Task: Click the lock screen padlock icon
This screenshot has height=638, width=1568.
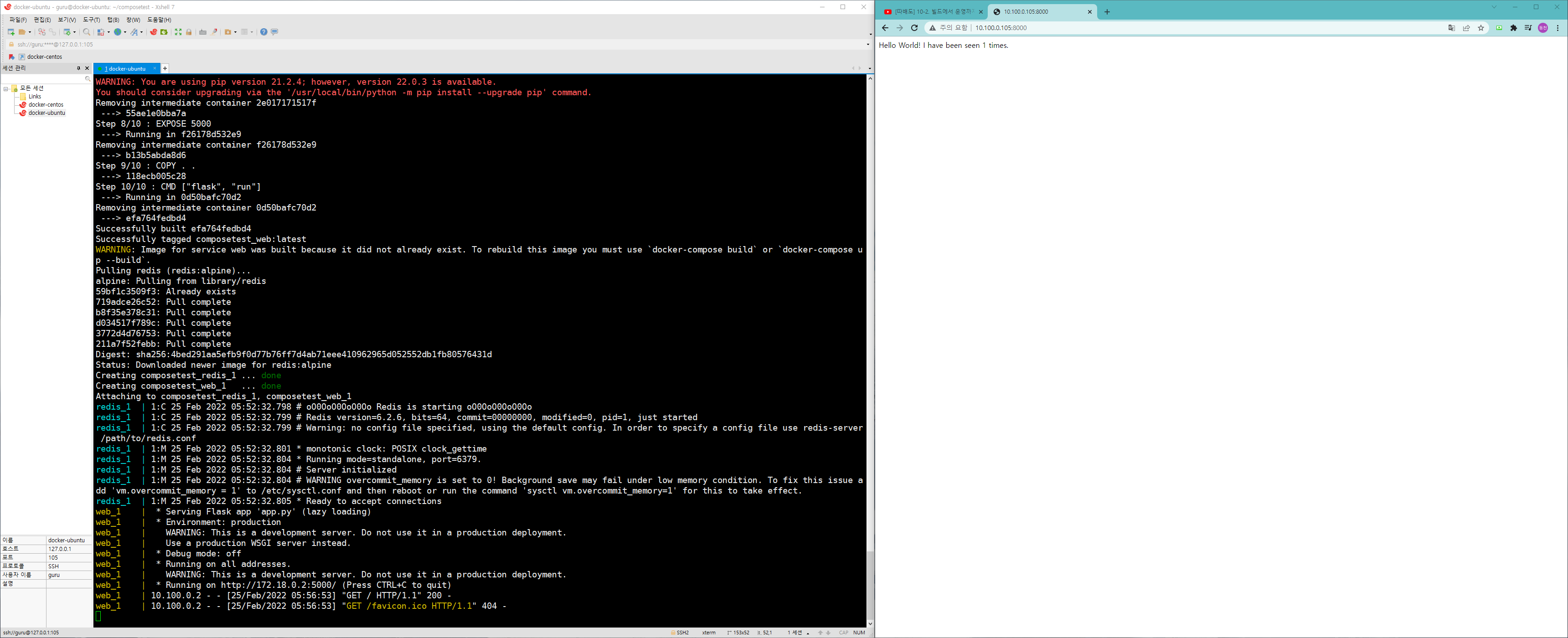Action: (189, 31)
